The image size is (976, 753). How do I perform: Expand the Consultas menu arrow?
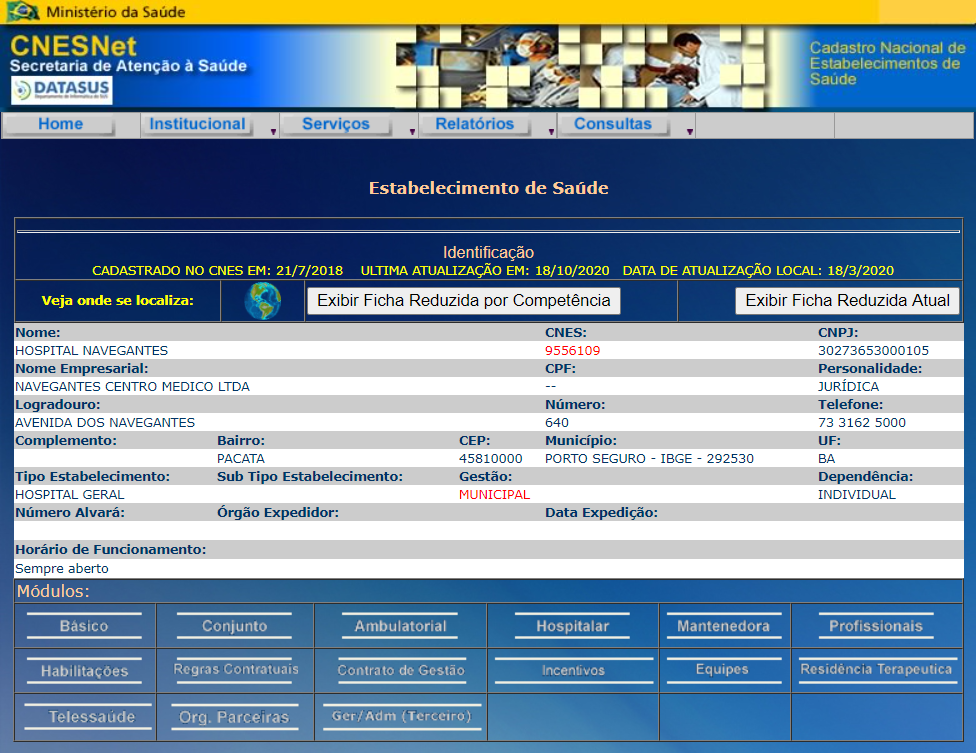pyautogui.click(x=690, y=131)
